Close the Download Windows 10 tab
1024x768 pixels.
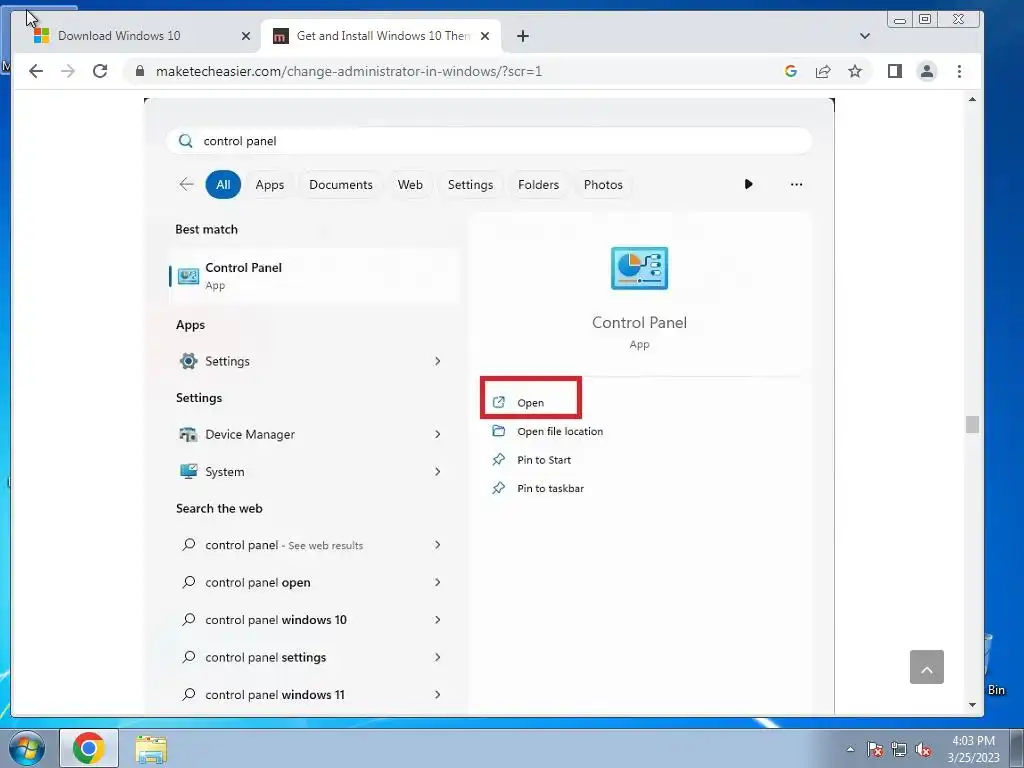pyautogui.click(x=246, y=36)
